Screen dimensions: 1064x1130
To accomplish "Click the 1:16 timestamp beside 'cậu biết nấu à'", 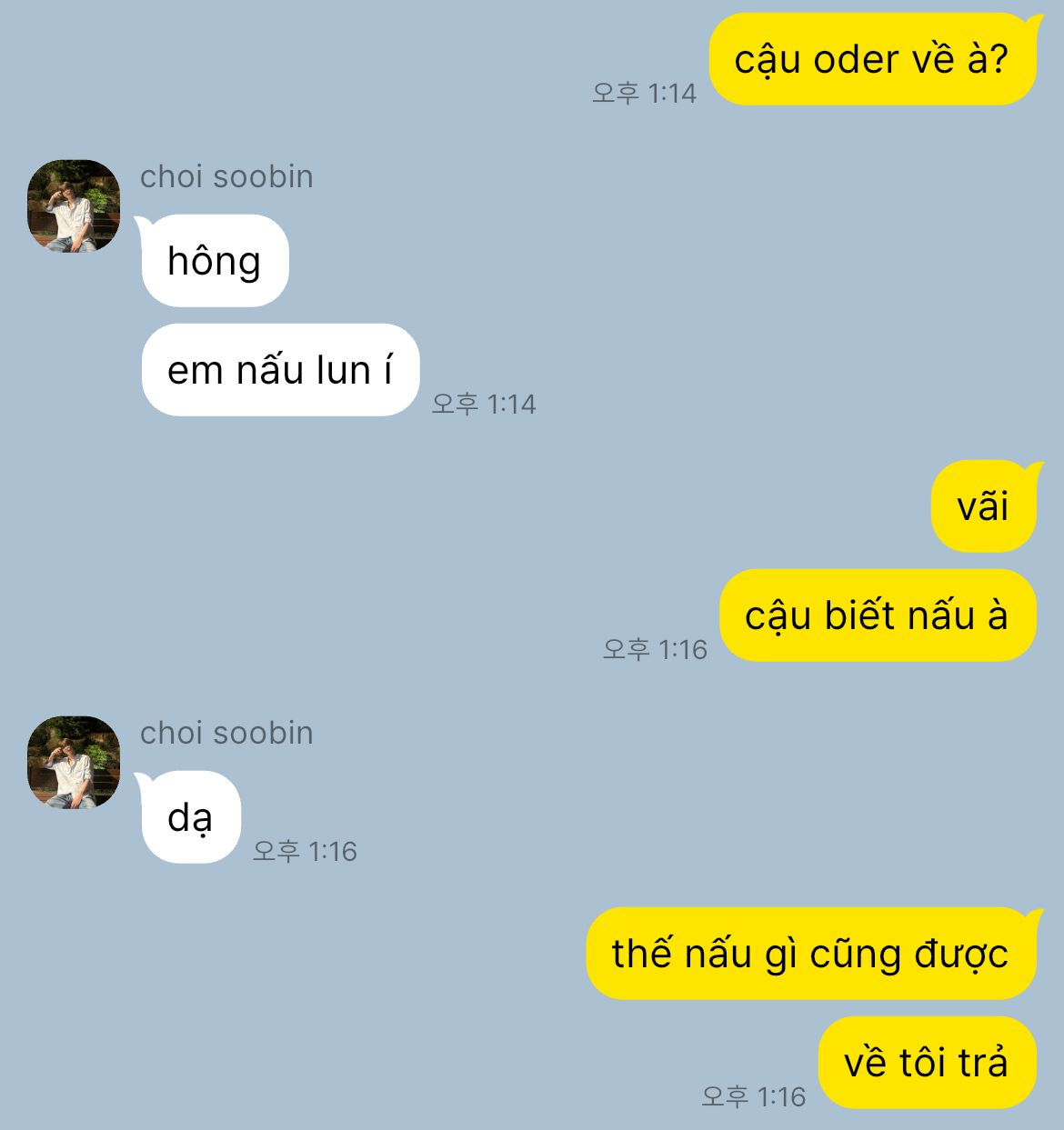I will [655, 649].
